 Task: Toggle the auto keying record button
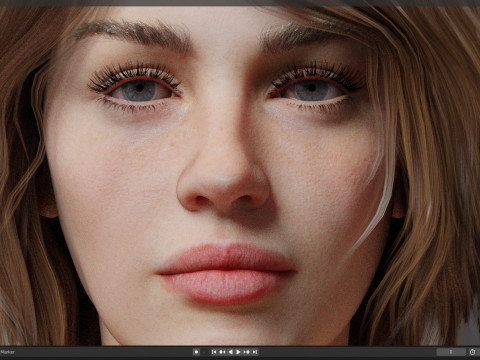pyautogui.click(x=196, y=352)
